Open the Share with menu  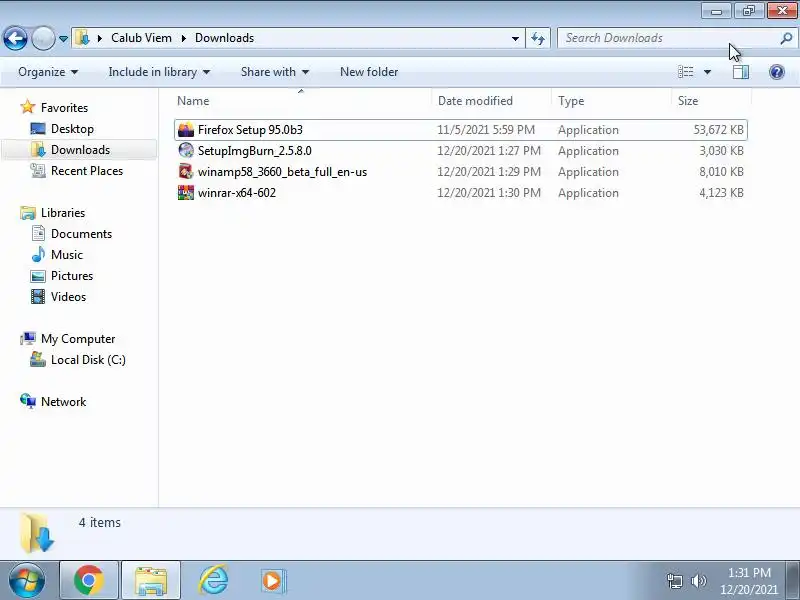[x=275, y=72]
